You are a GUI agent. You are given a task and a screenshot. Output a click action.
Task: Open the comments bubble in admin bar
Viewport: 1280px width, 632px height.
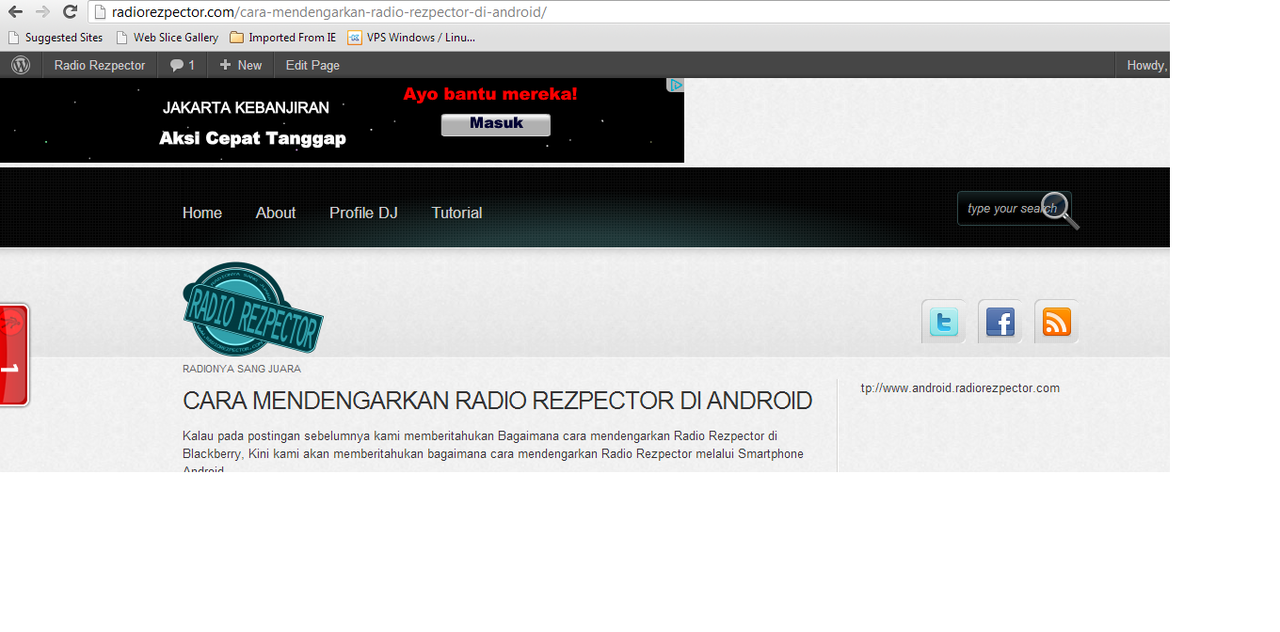point(182,65)
